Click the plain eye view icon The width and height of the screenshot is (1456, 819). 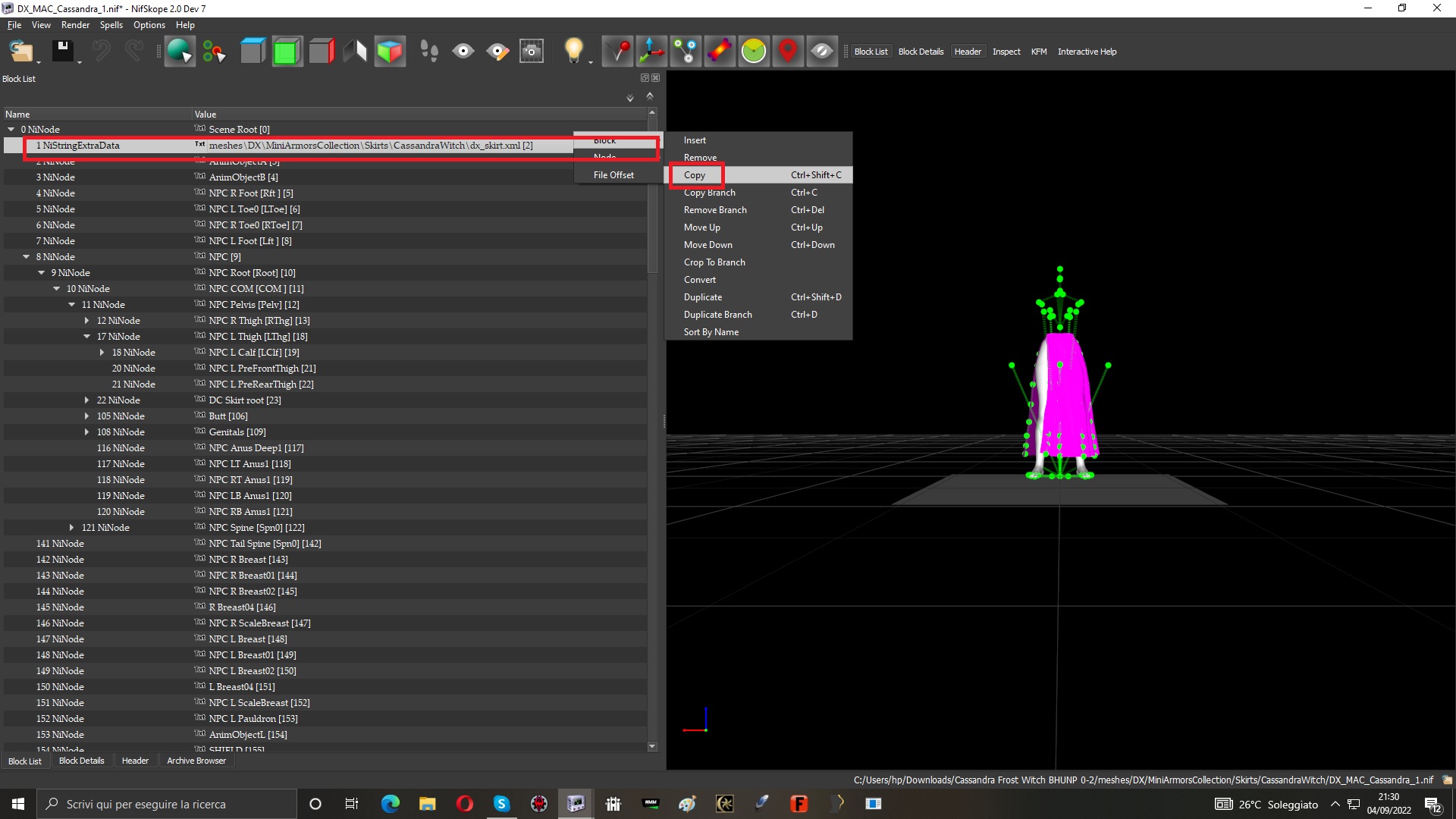click(x=463, y=52)
